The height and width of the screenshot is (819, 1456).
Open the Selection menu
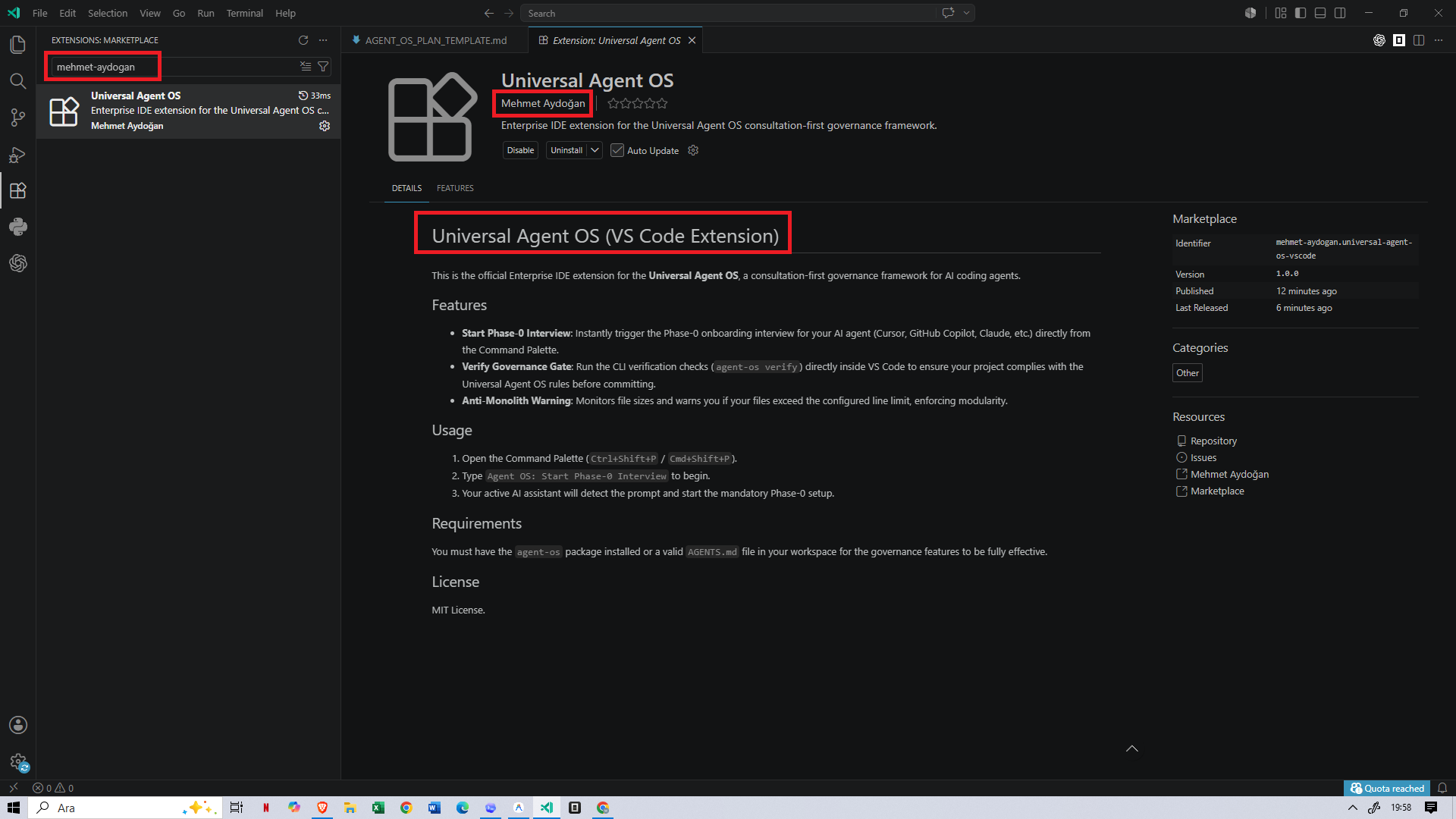tap(108, 13)
